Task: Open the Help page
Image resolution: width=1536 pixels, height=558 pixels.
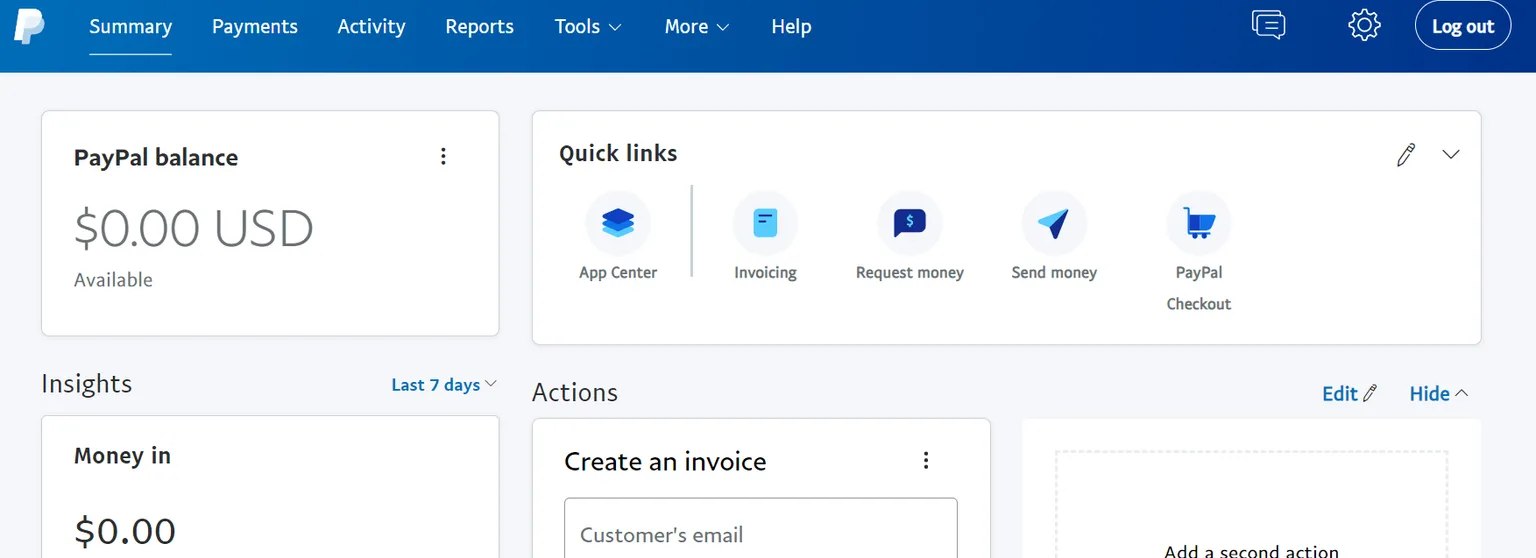Action: coord(791,27)
